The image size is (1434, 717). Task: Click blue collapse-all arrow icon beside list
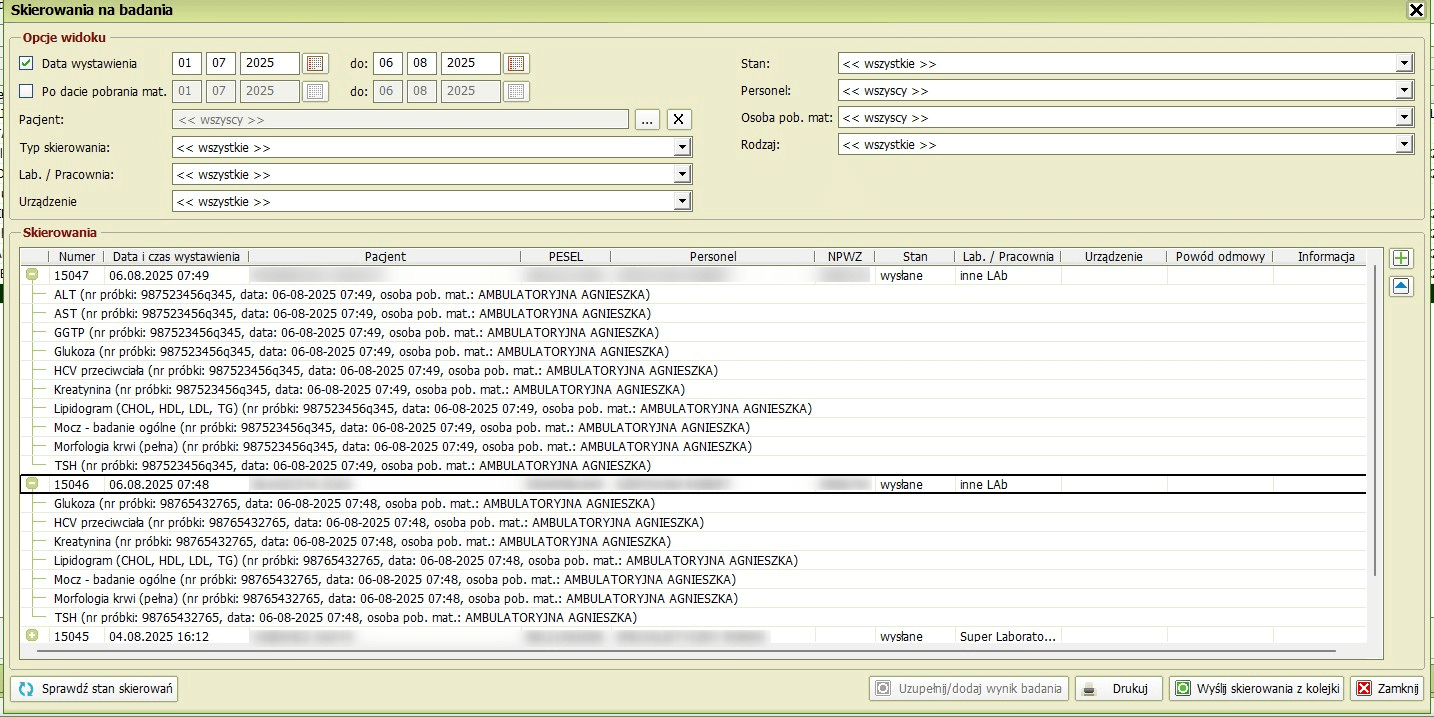[x=1401, y=287]
